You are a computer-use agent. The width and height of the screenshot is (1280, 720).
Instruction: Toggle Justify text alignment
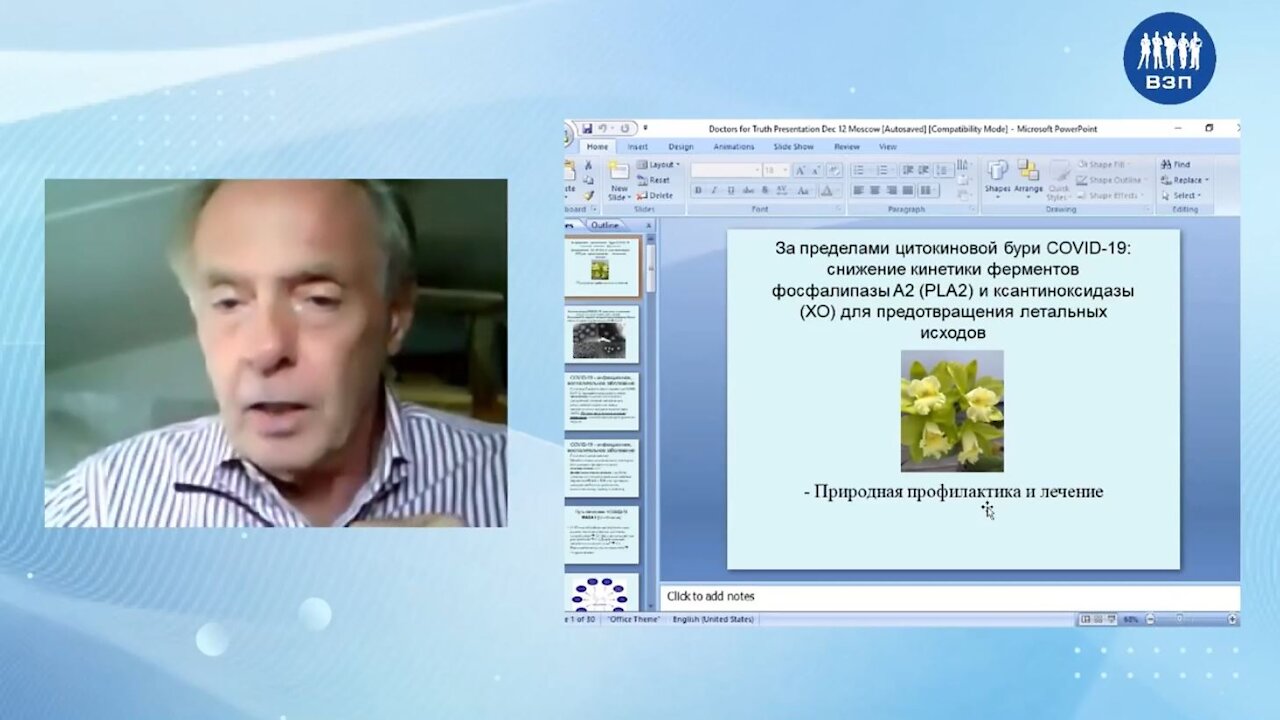pos(908,190)
